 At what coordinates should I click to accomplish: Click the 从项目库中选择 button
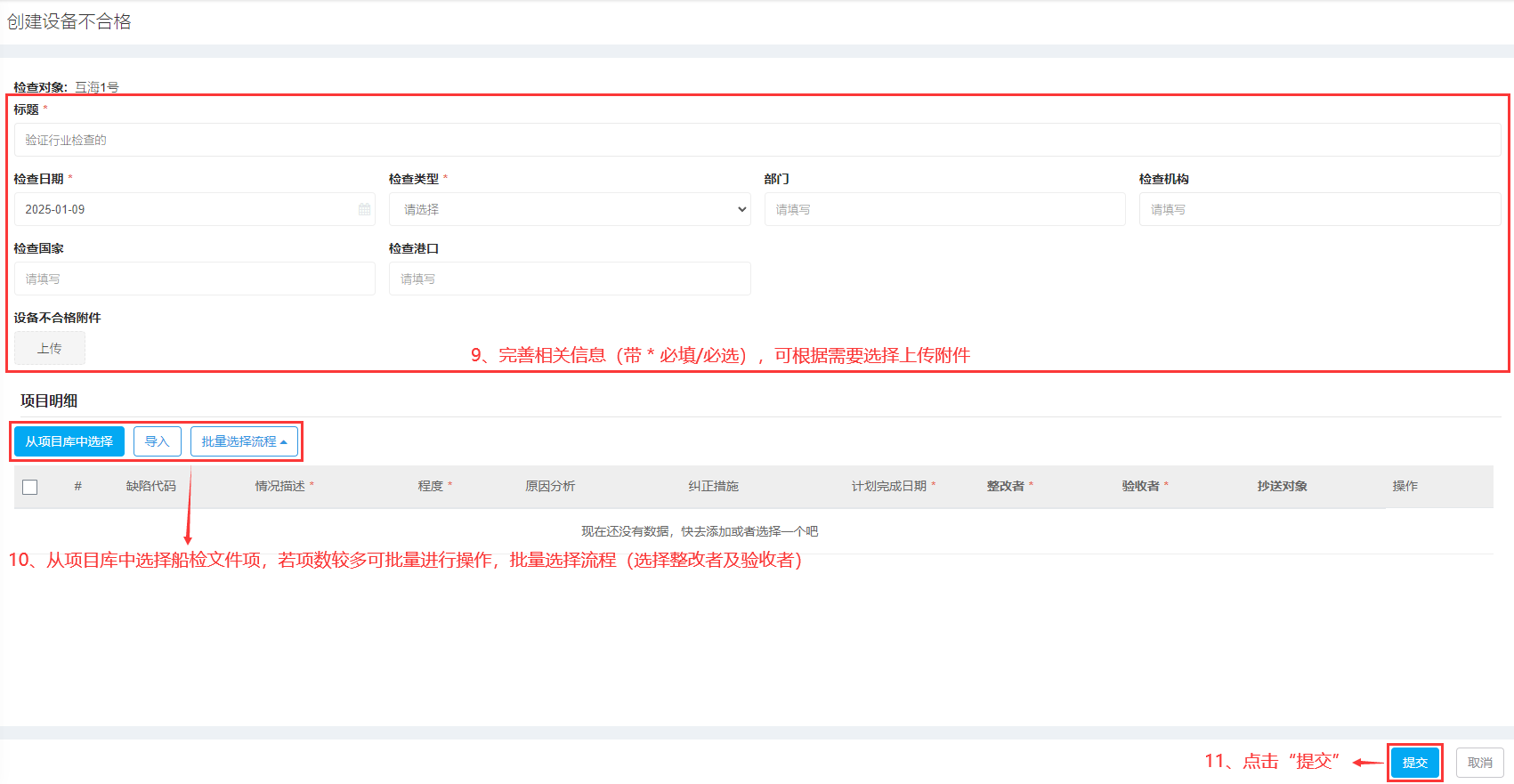click(69, 441)
